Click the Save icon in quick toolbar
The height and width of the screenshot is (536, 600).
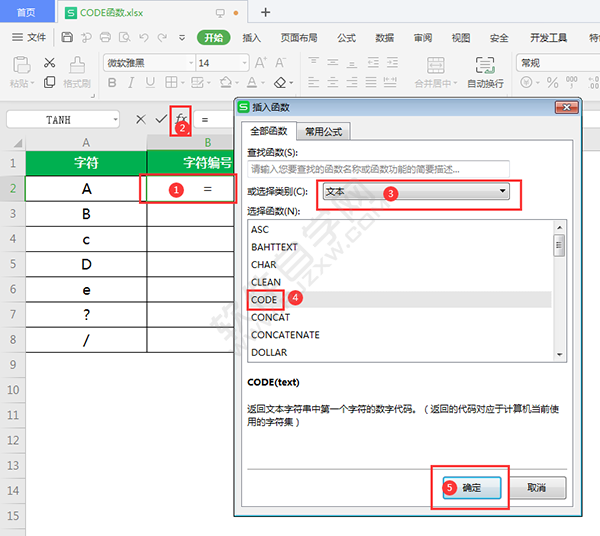coord(67,37)
